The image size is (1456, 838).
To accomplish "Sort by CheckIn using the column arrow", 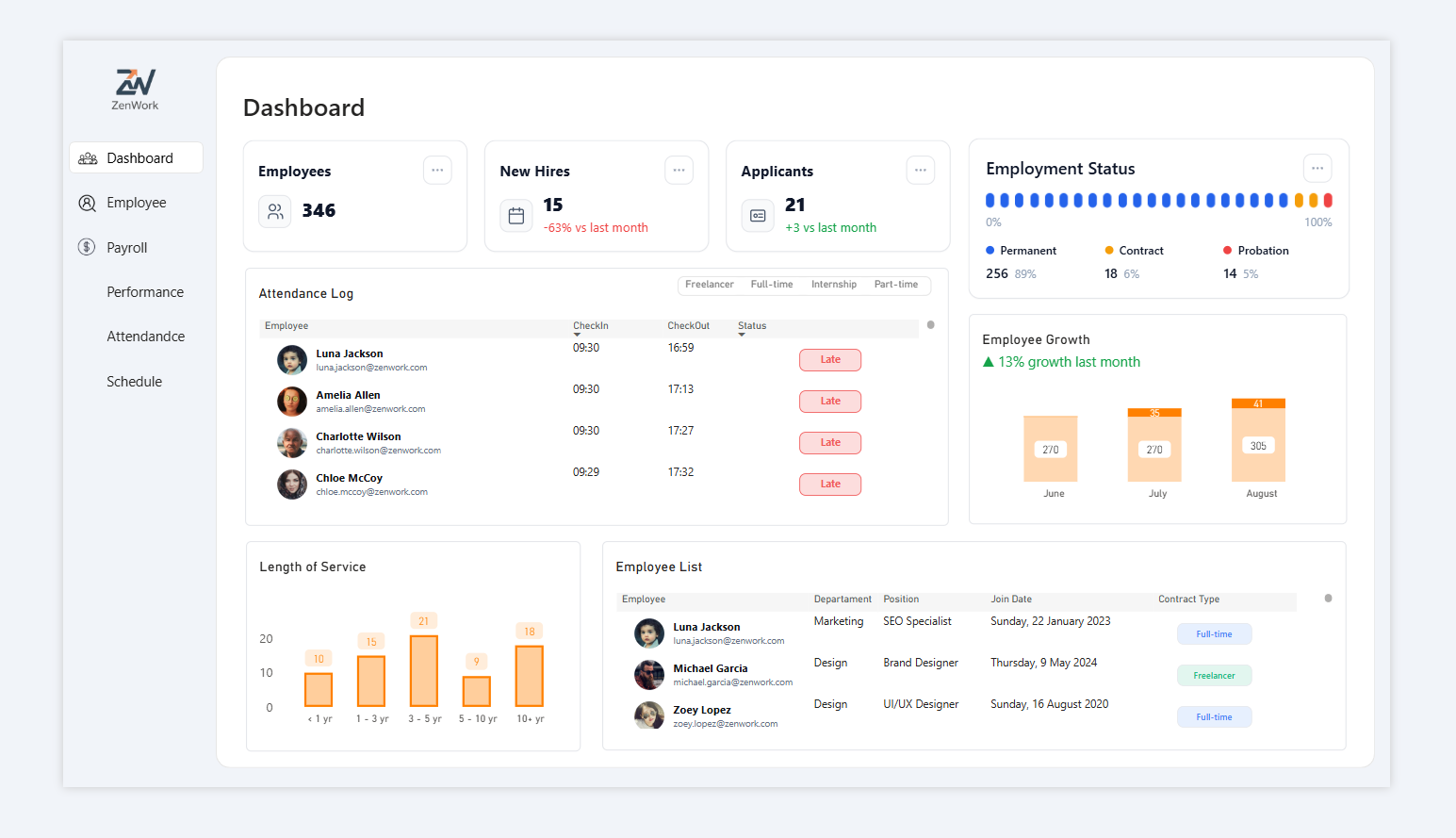I will click(576, 332).
